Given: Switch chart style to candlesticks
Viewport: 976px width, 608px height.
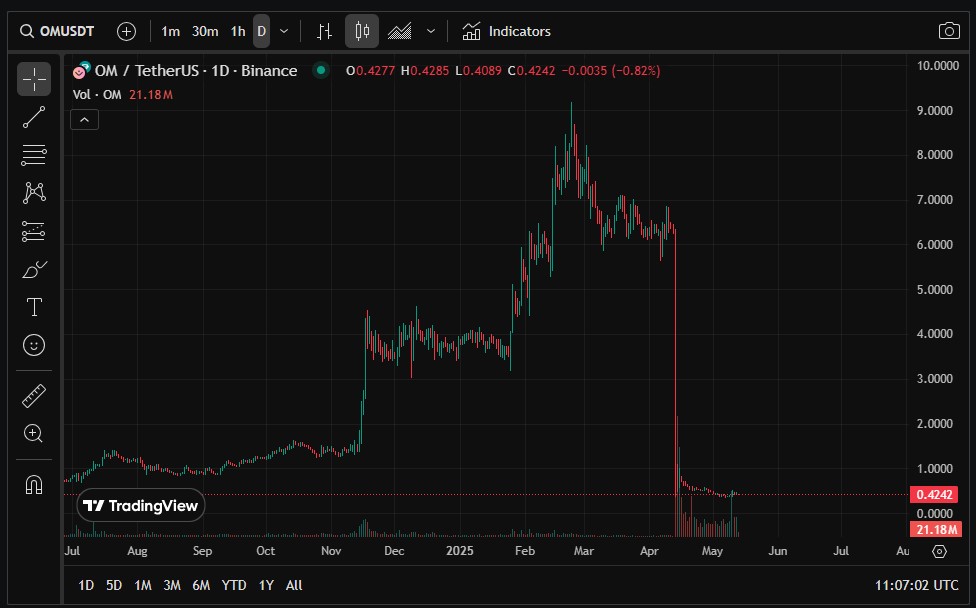Looking at the screenshot, I should pyautogui.click(x=362, y=31).
